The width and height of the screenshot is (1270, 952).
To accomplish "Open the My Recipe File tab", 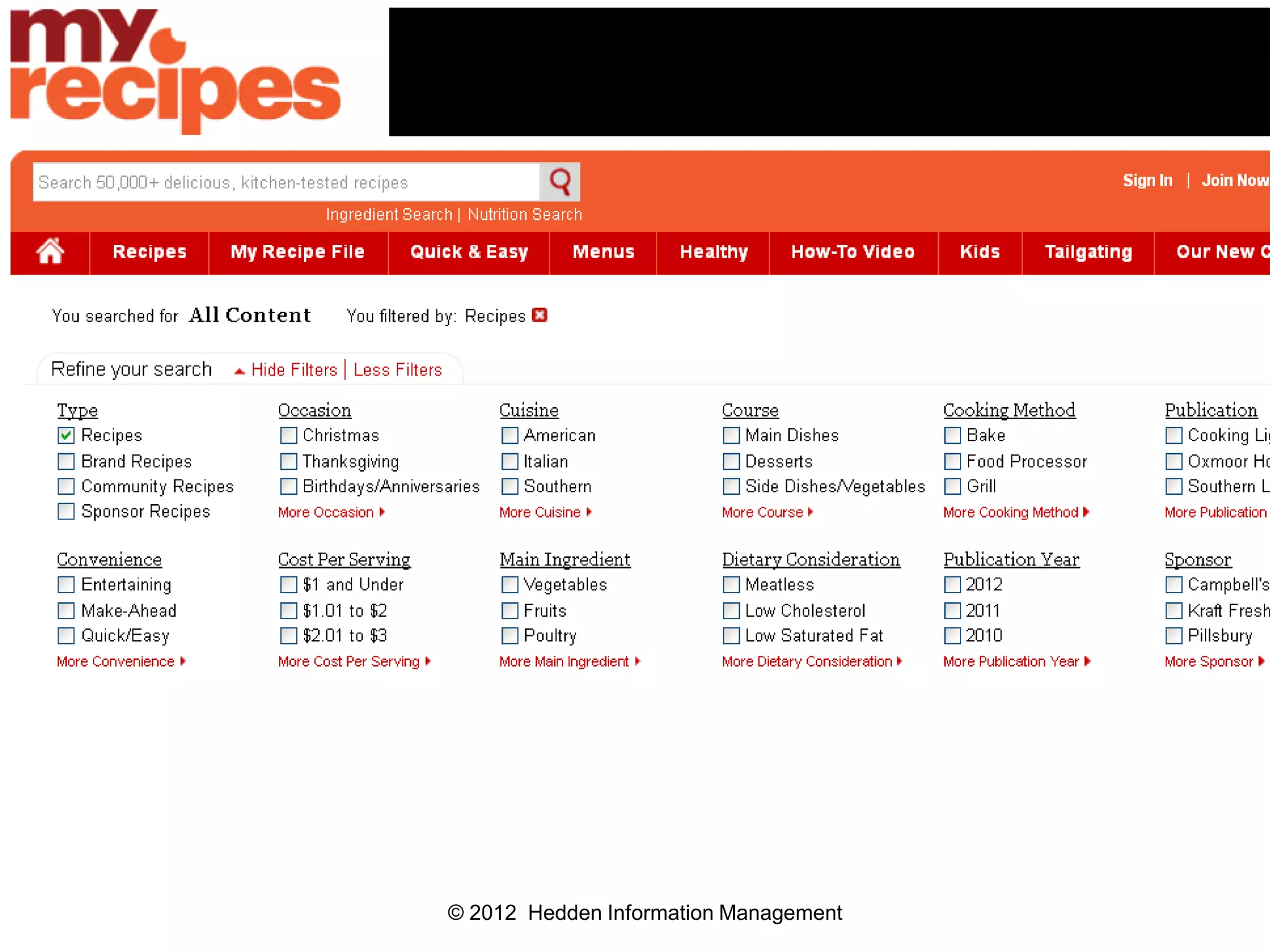I will click(x=298, y=252).
